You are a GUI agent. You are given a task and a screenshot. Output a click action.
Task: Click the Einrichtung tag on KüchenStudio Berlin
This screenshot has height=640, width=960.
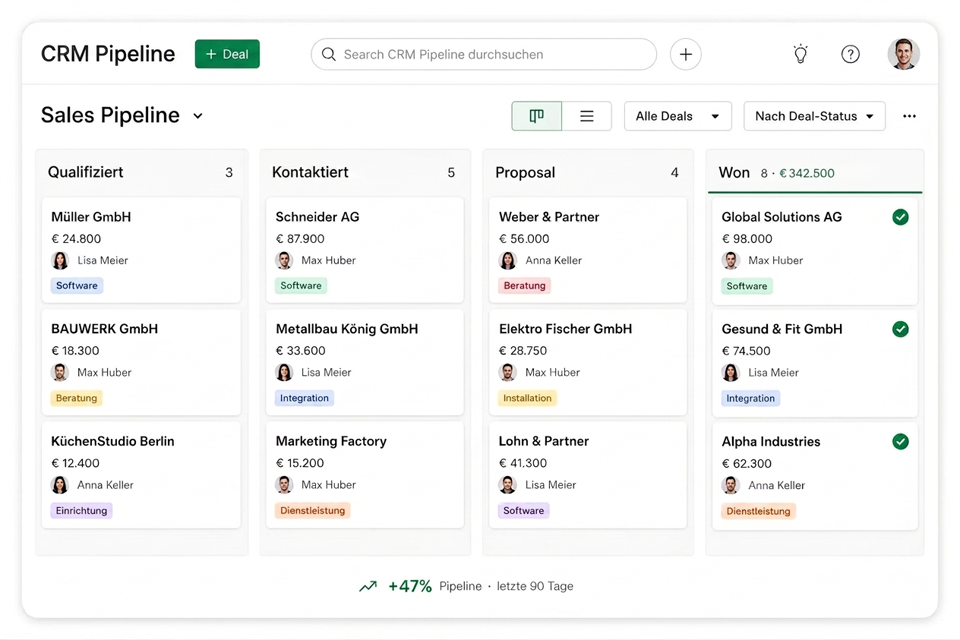(81, 511)
